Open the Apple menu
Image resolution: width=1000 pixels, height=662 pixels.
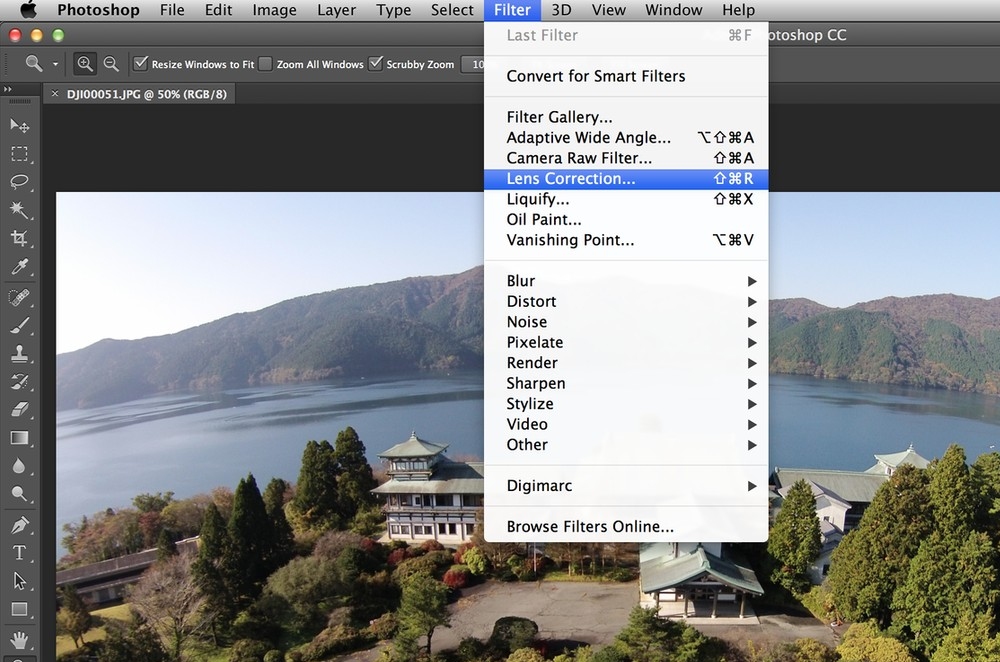click(29, 10)
